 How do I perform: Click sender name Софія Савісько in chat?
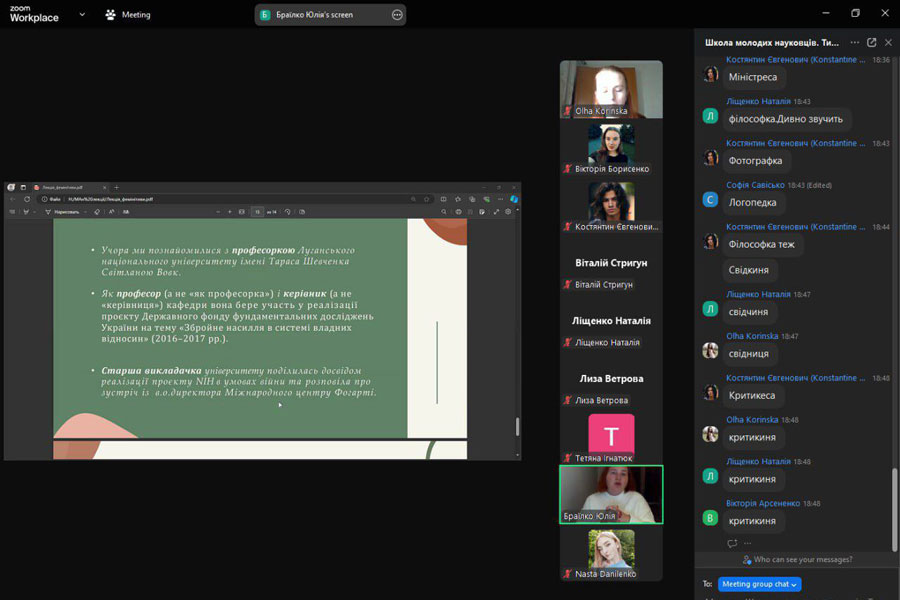click(755, 185)
